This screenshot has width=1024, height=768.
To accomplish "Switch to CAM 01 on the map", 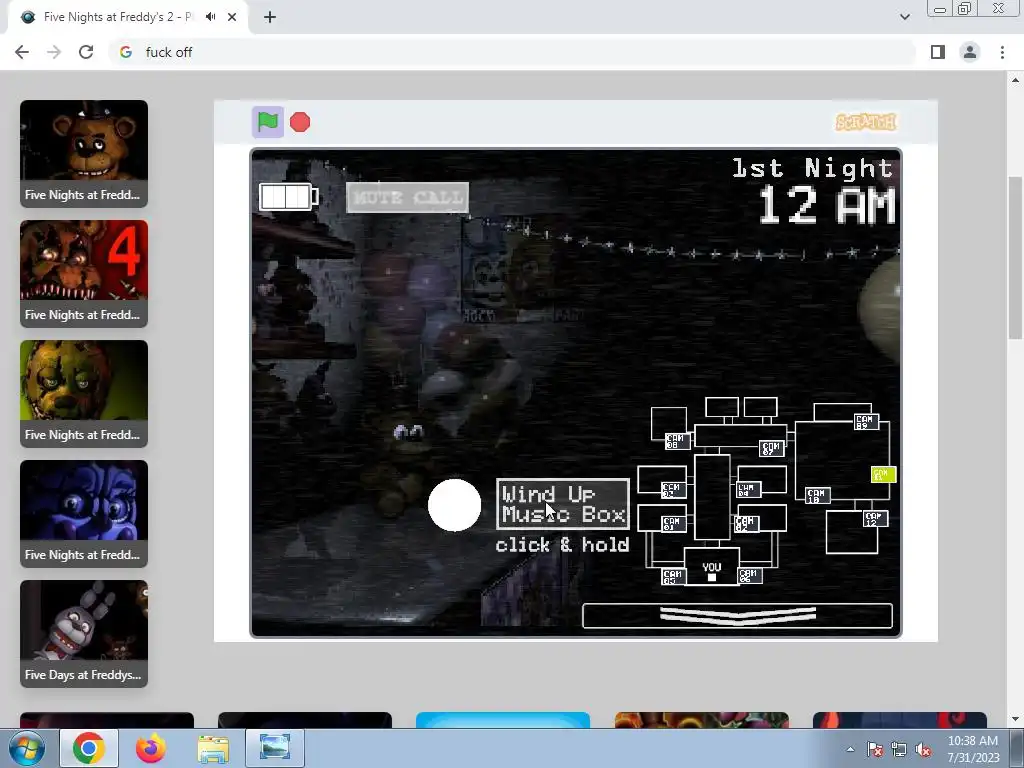I will click(672, 523).
